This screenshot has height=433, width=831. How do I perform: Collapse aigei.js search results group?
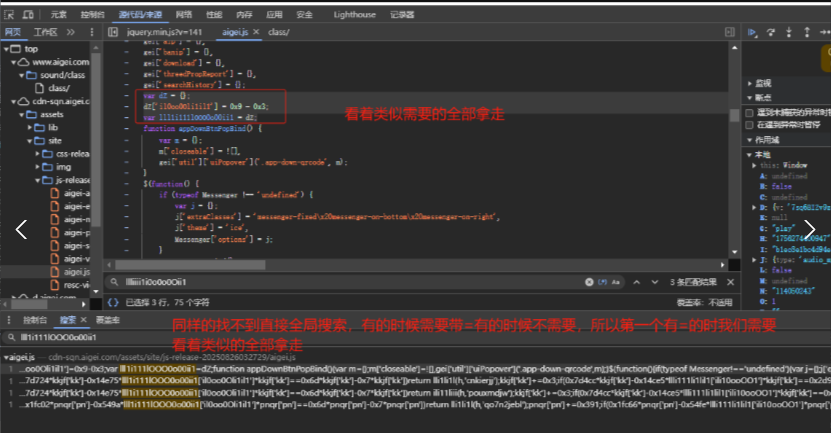[x=6, y=357]
